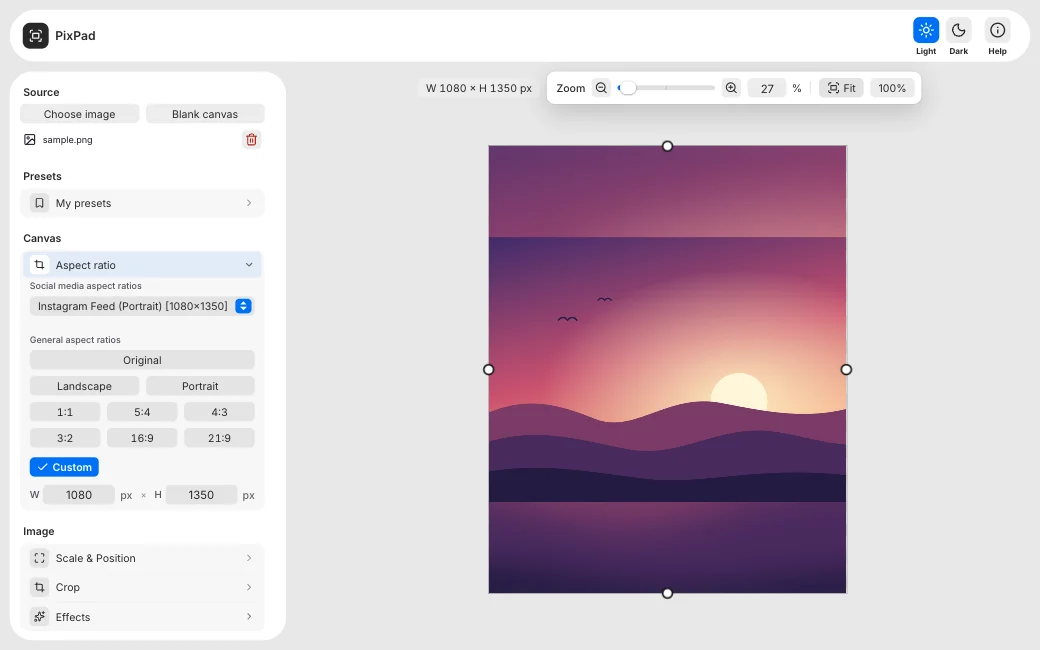Click the zoom out magnifier icon
1040x650 pixels.
point(601,88)
